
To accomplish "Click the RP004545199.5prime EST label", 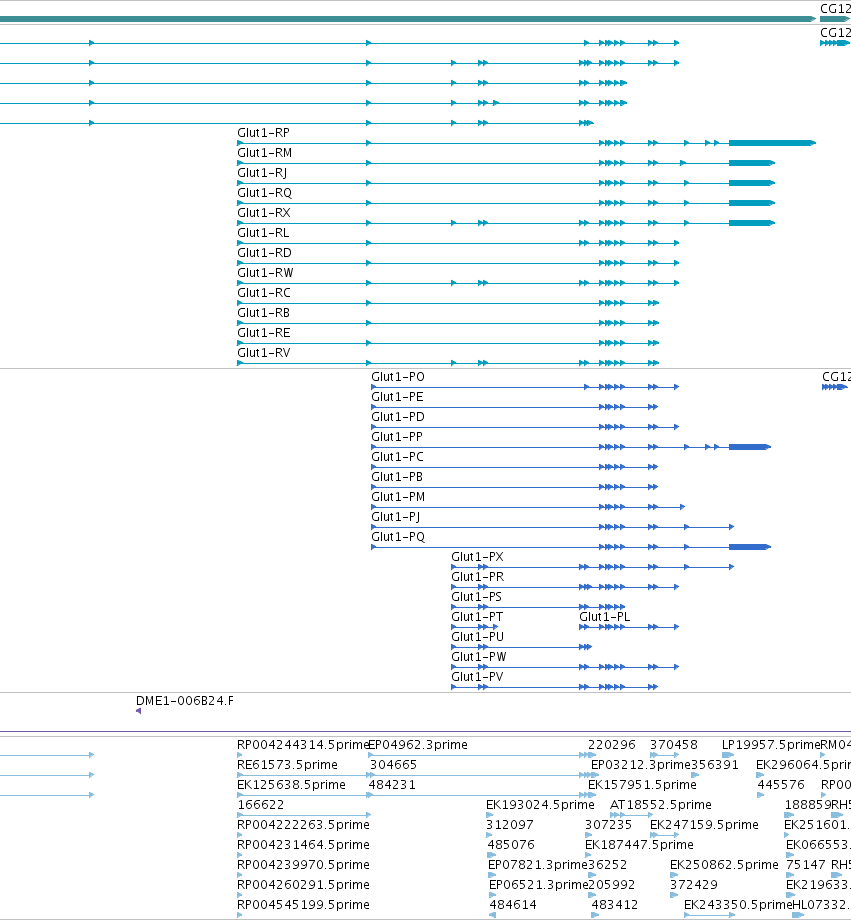I will click(x=303, y=904).
